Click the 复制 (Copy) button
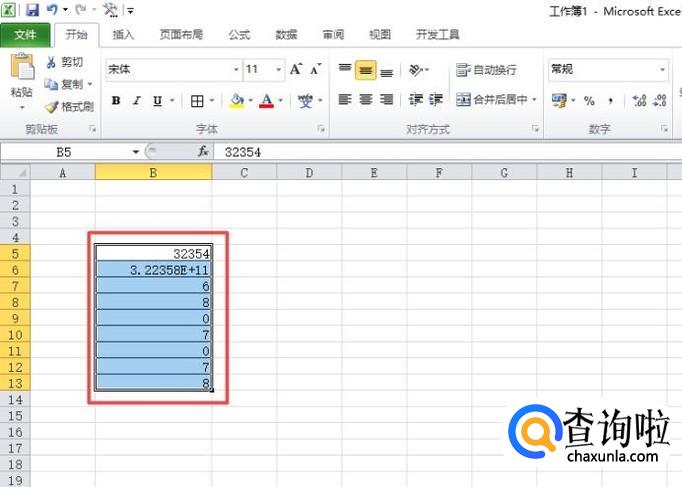This screenshot has width=682, height=487. tap(64, 84)
